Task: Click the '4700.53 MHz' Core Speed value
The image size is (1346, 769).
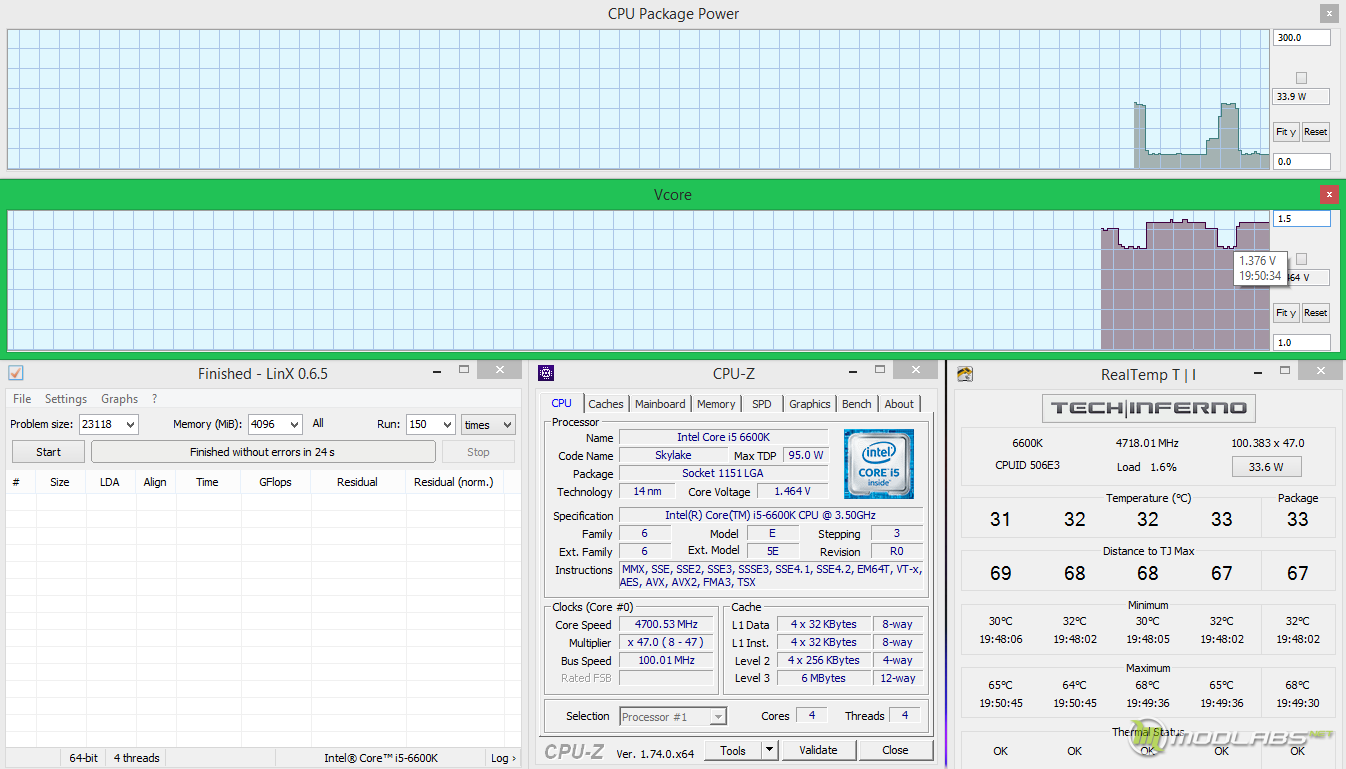Action: (x=667, y=624)
